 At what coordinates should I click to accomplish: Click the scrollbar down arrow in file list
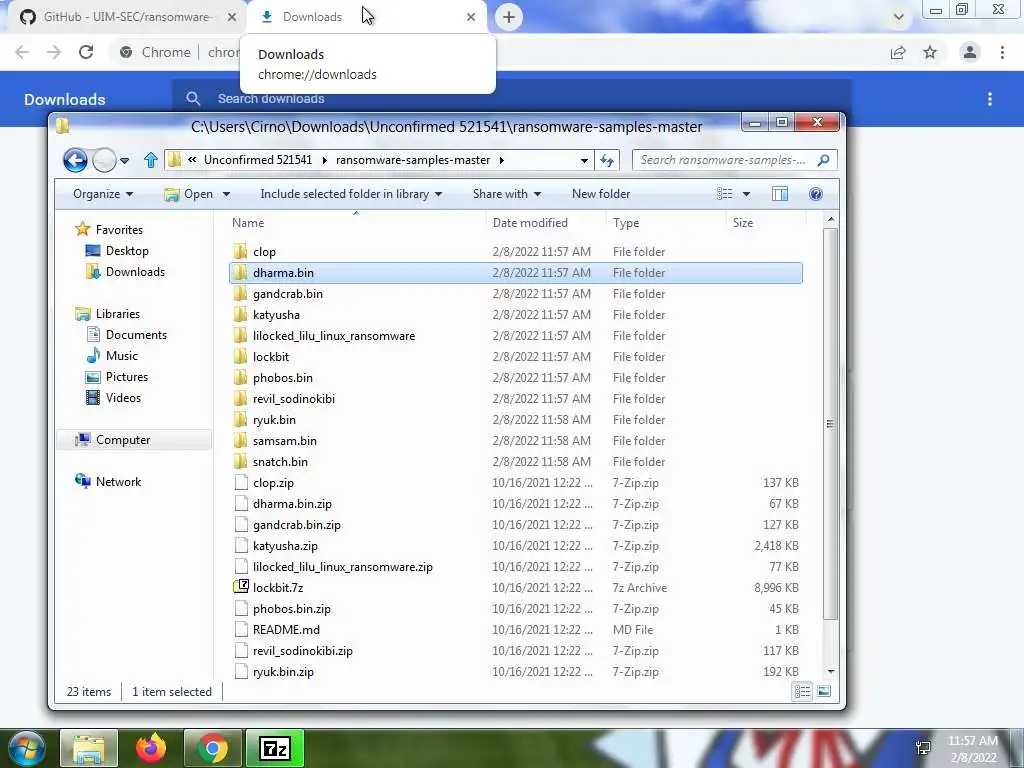pyautogui.click(x=831, y=671)
